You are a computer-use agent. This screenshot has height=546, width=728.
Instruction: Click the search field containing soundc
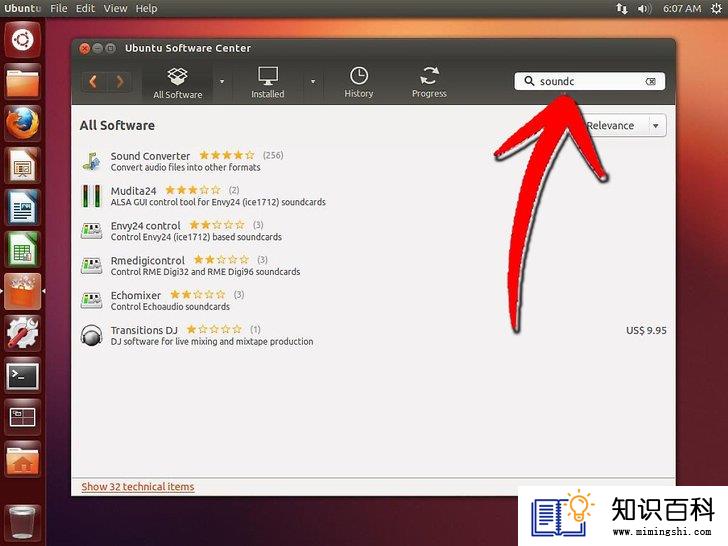(589, 81)
